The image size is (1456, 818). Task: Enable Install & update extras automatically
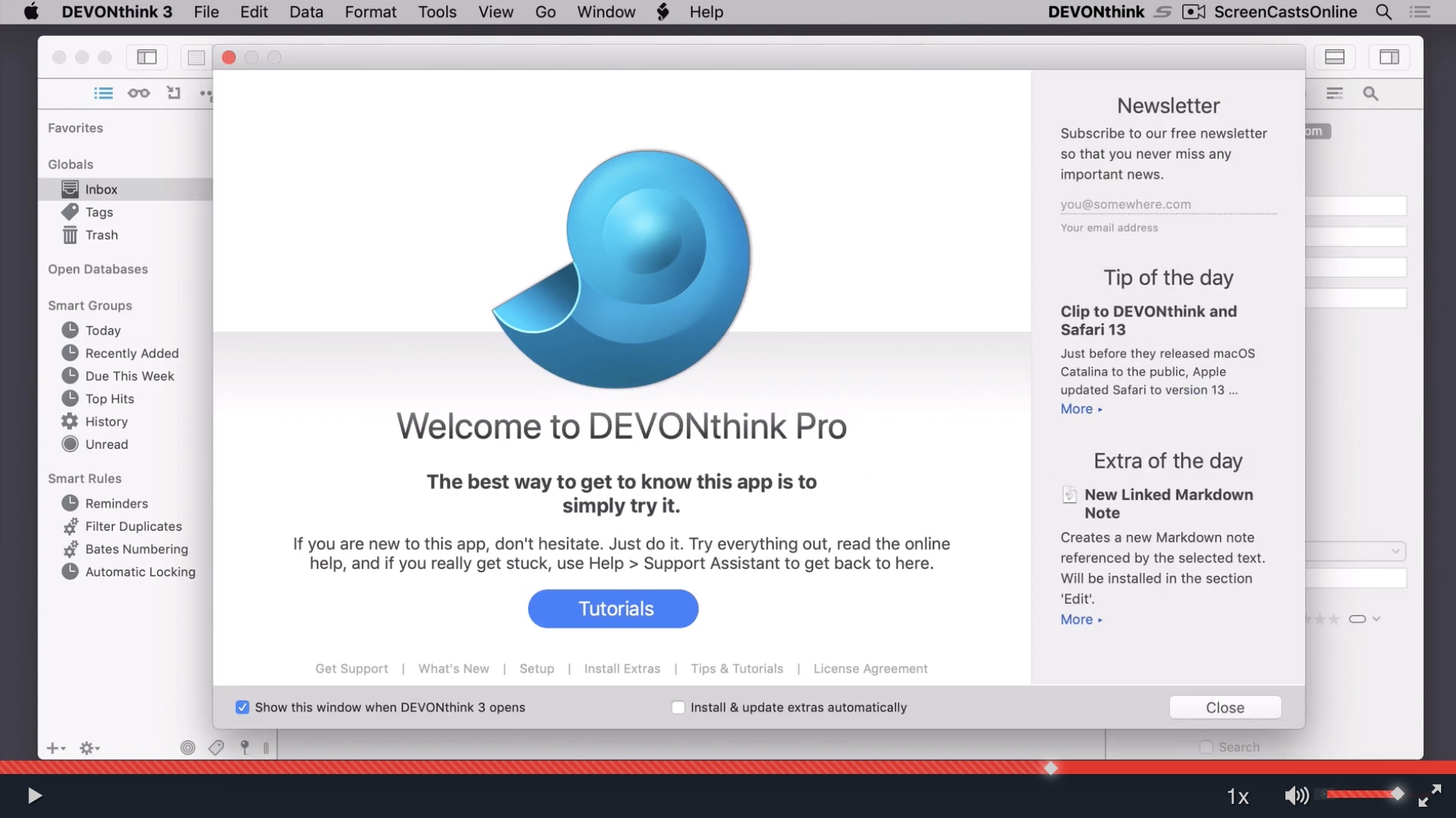click(x=678, y=707)
